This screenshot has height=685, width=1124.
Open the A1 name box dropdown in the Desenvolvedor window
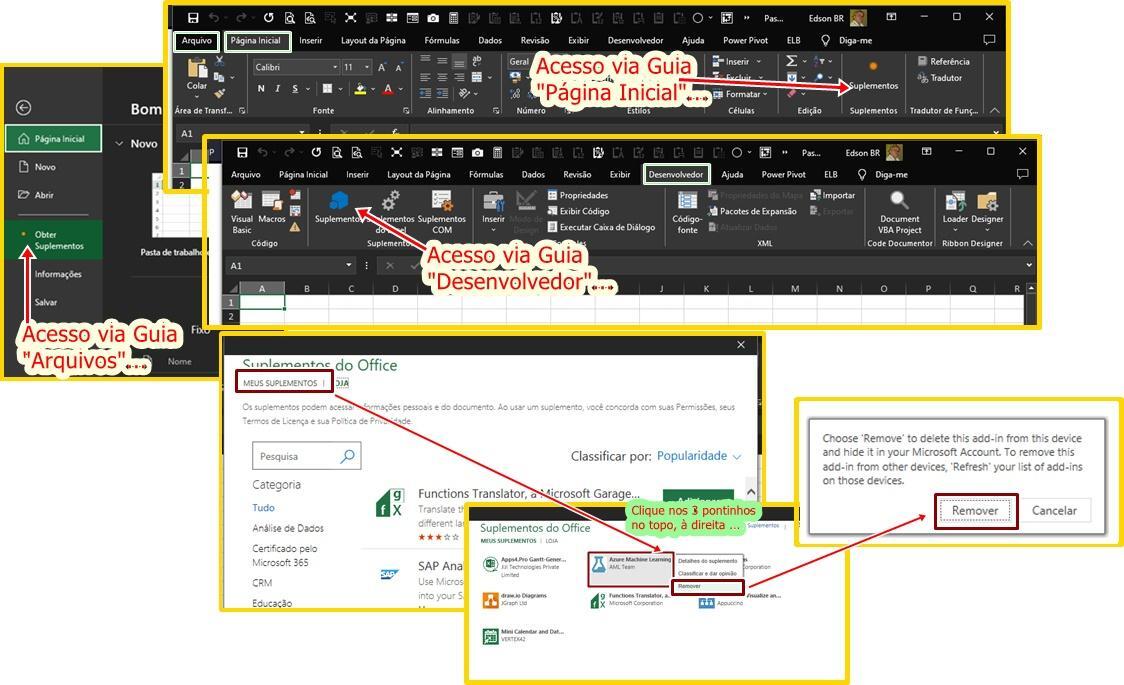pos(349,265)
